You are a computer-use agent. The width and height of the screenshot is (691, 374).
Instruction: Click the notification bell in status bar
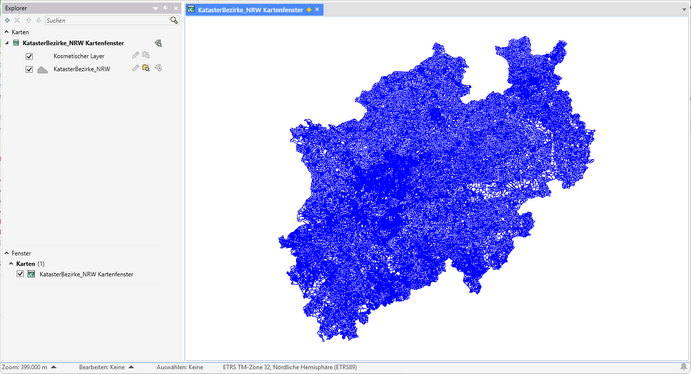coord(684,367)
